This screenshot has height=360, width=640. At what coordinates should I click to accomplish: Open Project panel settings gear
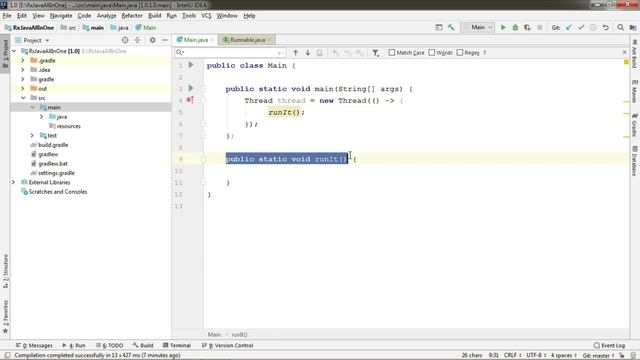[x=152, y=40]
